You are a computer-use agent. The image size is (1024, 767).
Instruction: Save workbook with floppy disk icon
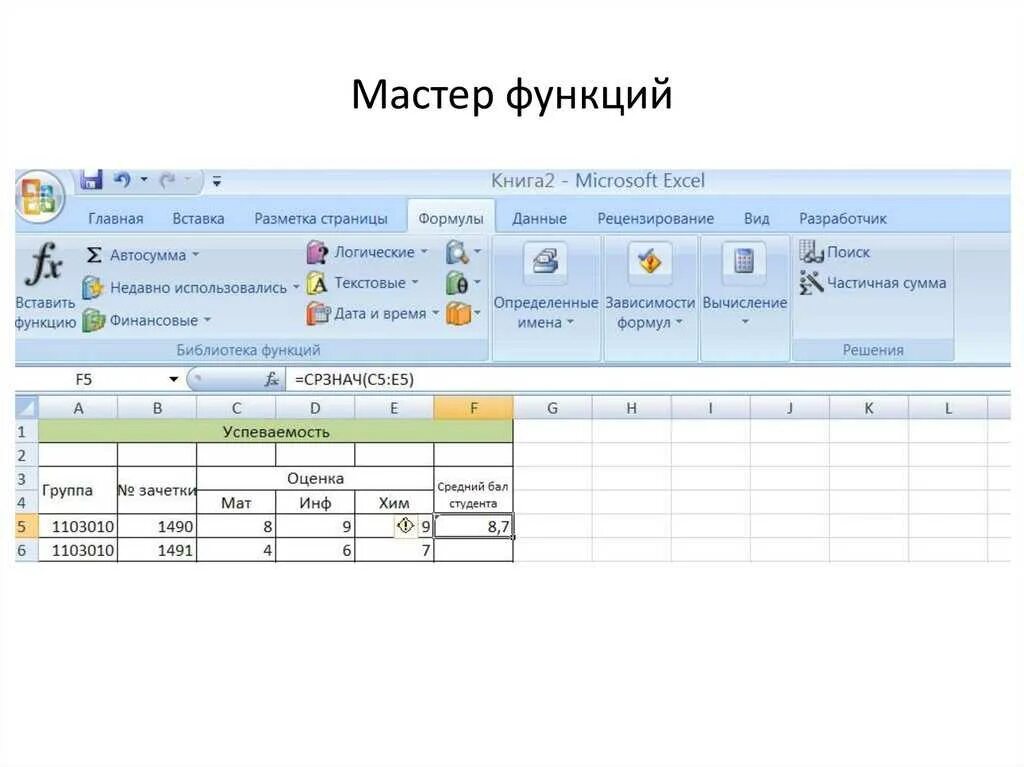click(x=91, y=180)
